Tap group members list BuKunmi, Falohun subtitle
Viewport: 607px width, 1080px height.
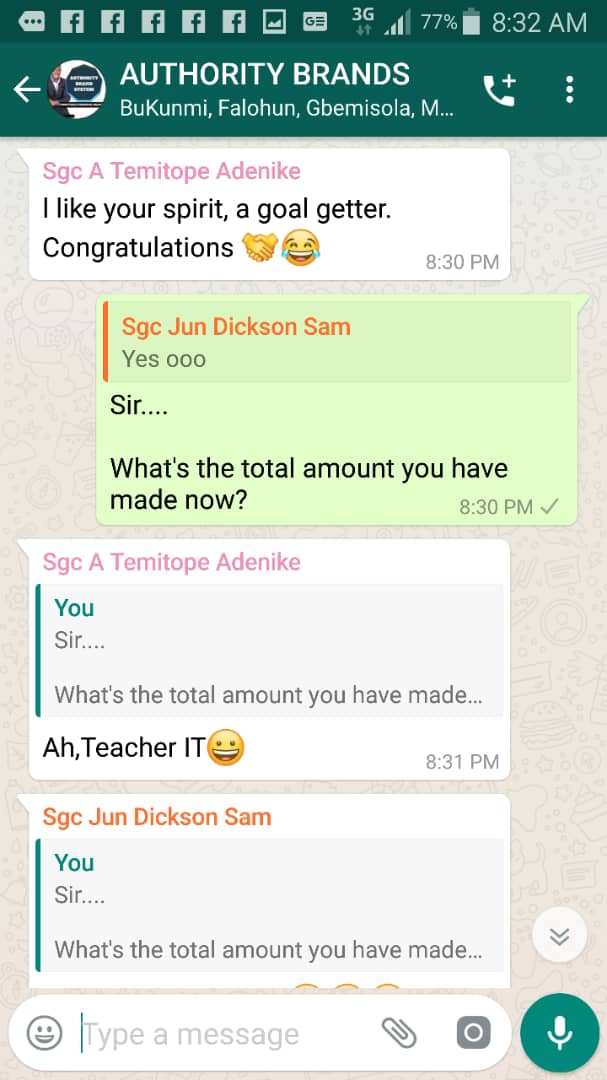tap(287, 109)
